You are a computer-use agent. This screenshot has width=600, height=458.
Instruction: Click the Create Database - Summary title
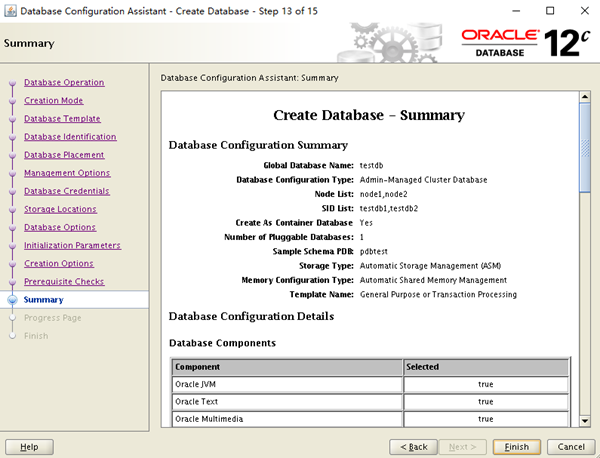pos(369,115)
